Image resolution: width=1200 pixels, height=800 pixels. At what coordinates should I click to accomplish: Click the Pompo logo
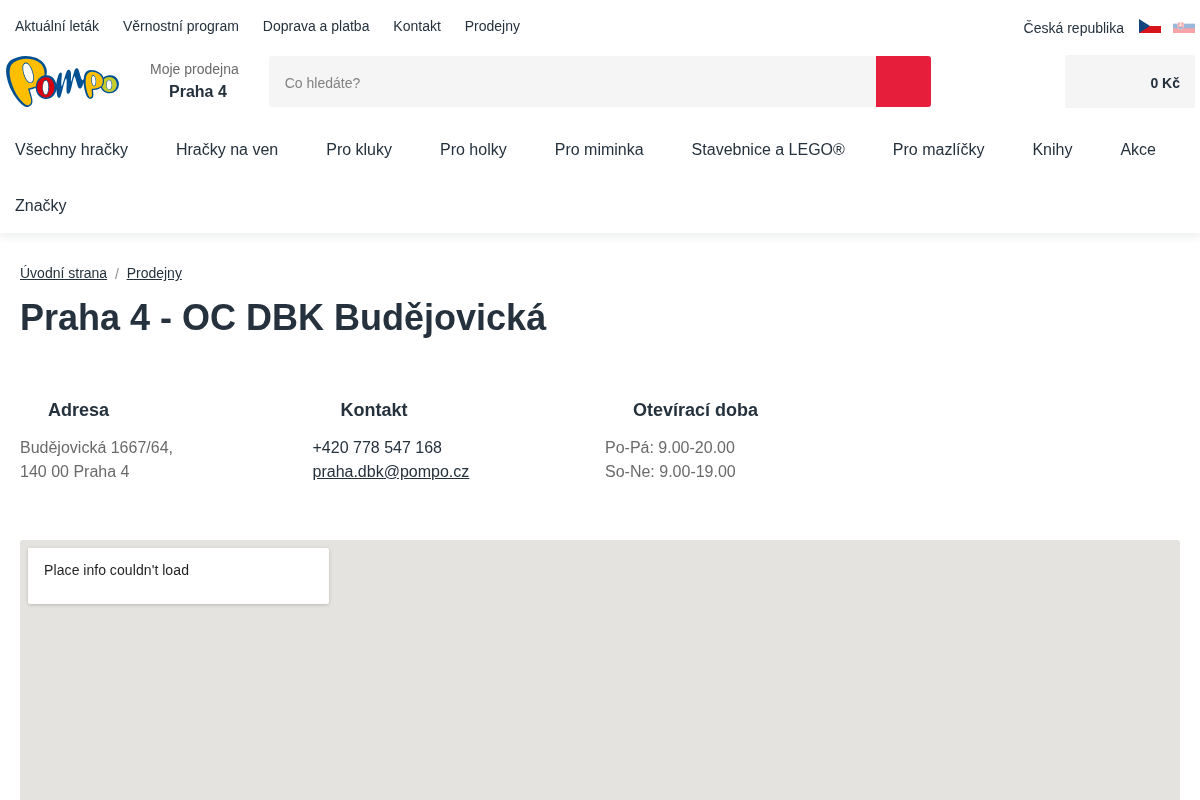(62, 82)
